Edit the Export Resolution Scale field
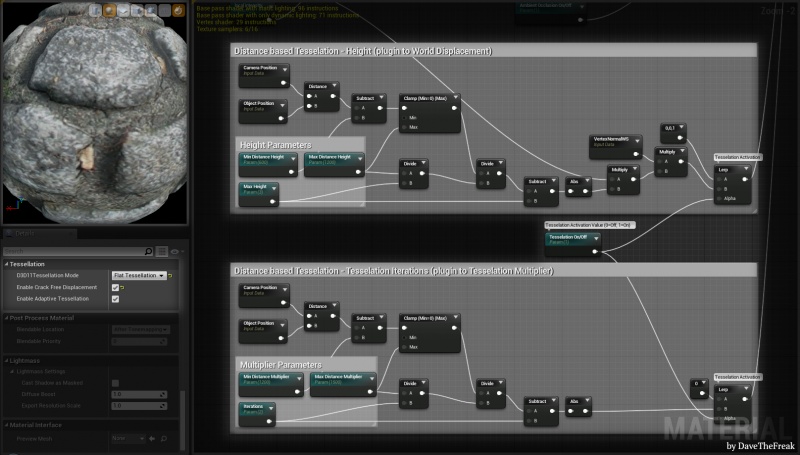Image resolution: width=800 pixels, height=455 pixels. [x=139, y=406]
